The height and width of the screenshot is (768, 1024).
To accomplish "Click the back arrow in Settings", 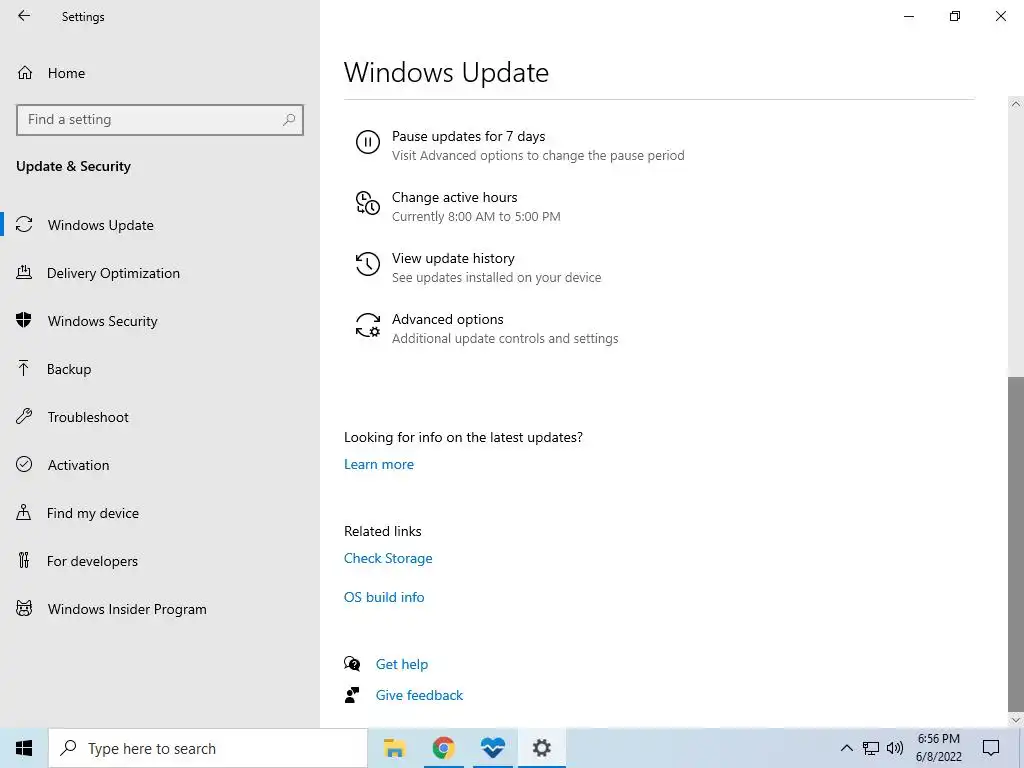I will pyautogui.click(x=24, y=16).
